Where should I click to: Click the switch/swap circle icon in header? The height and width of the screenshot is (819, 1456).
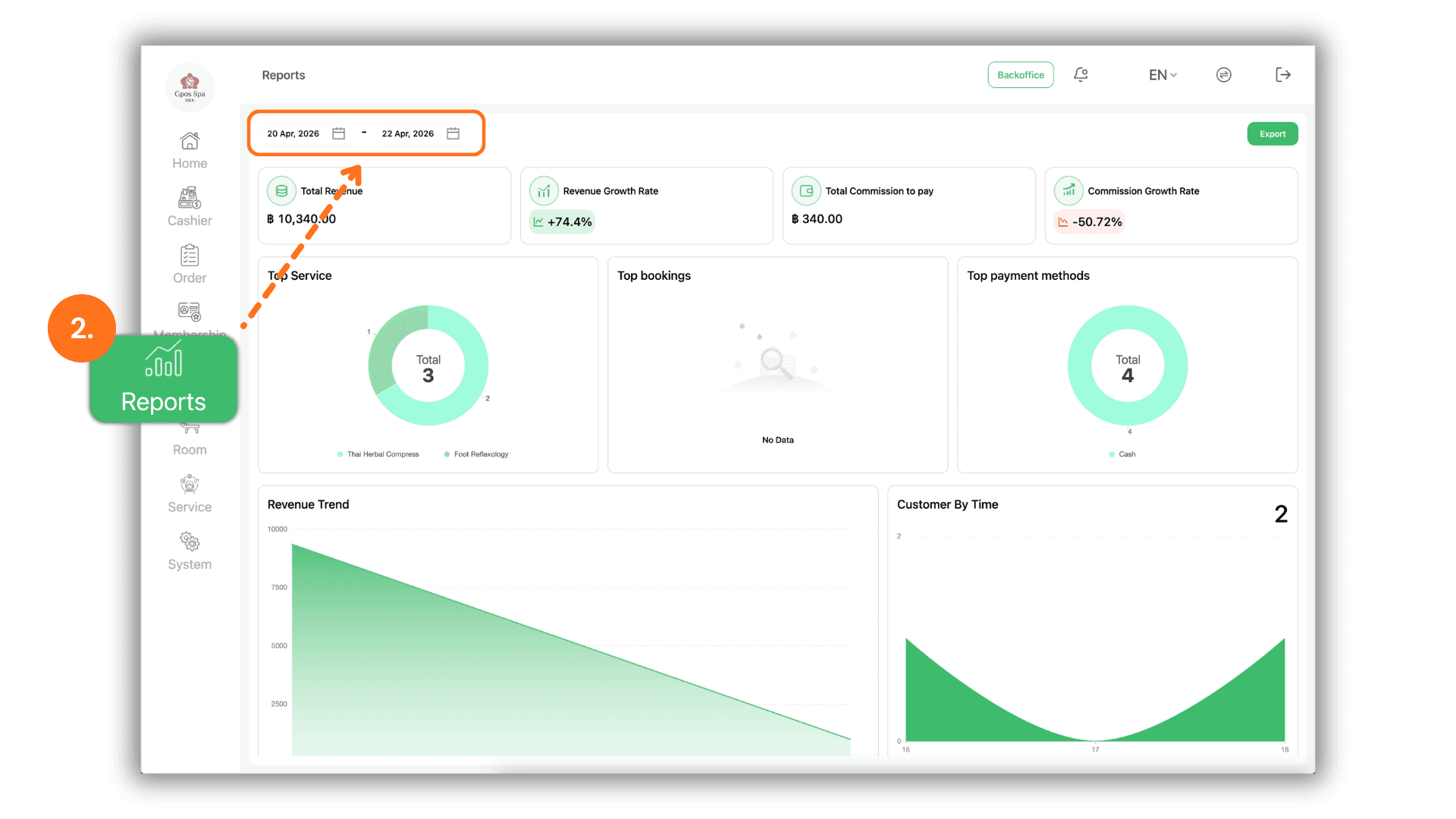click(1224, 74)
